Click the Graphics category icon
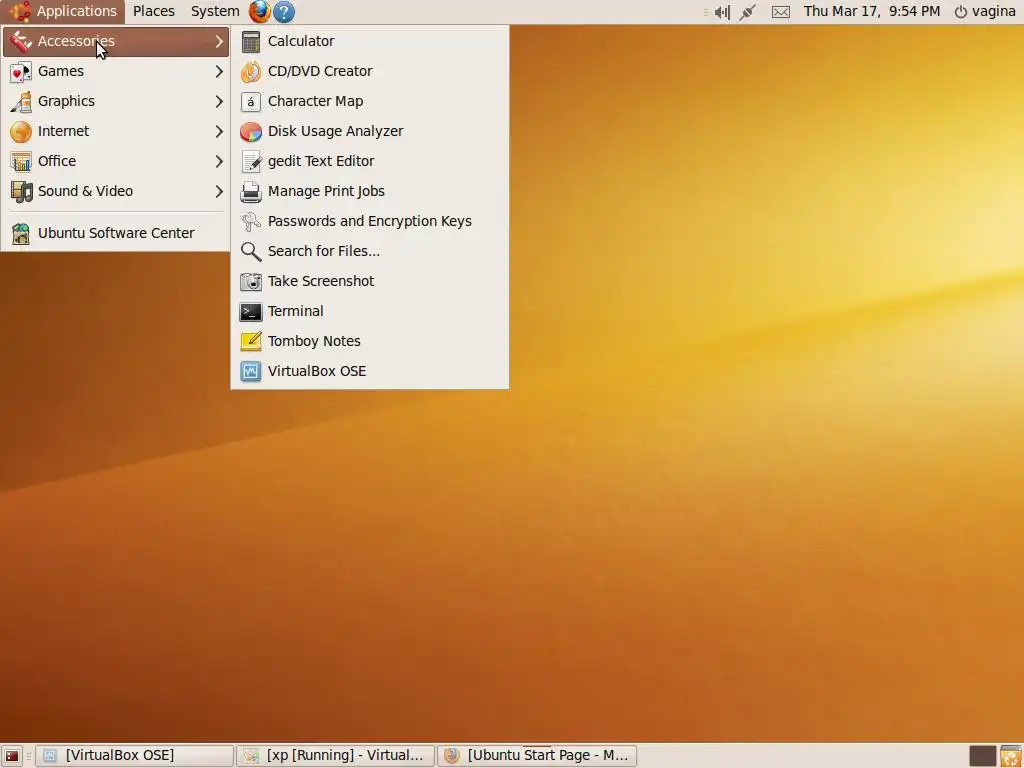Screen dimensions: 1024x768 pos(21,101)
